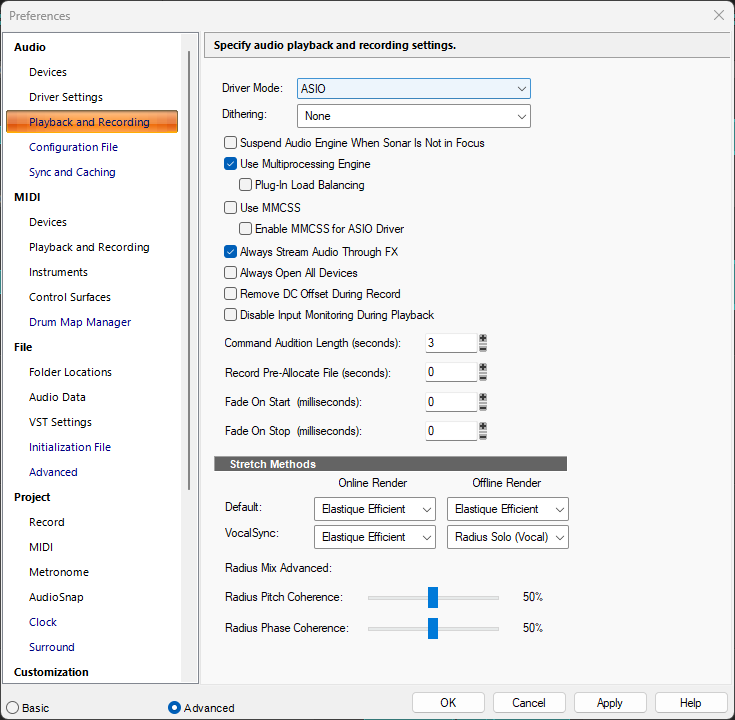Click the Apply button

pos(610,703)
